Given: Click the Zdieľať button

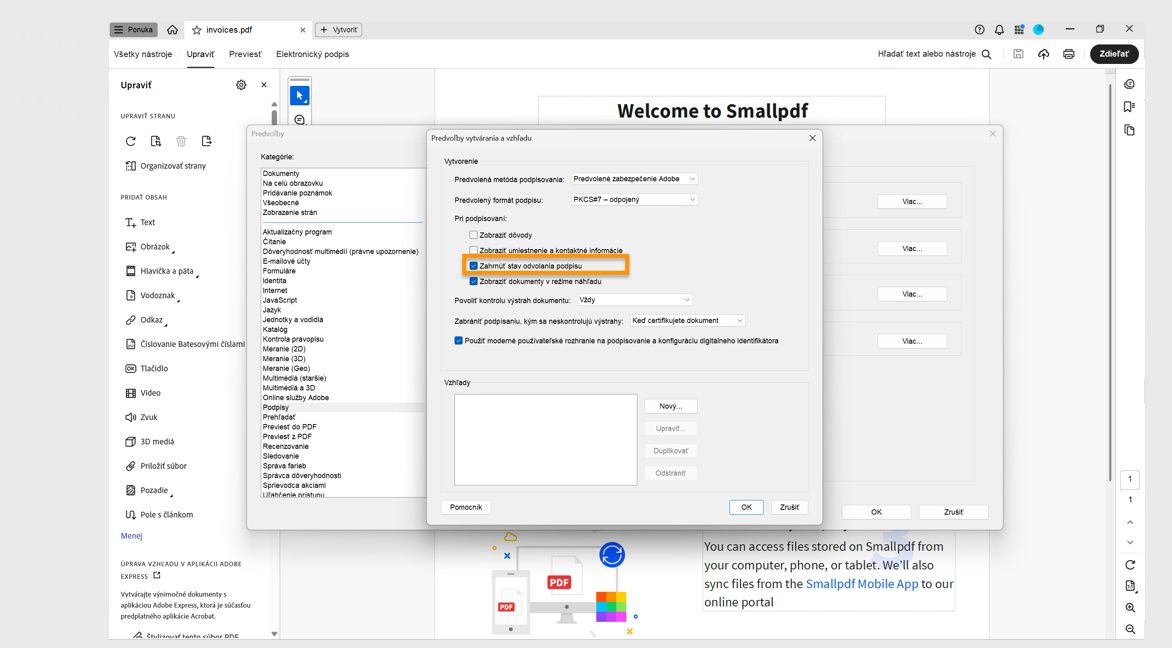Looking at the screenshot, I should [1114, 54].
